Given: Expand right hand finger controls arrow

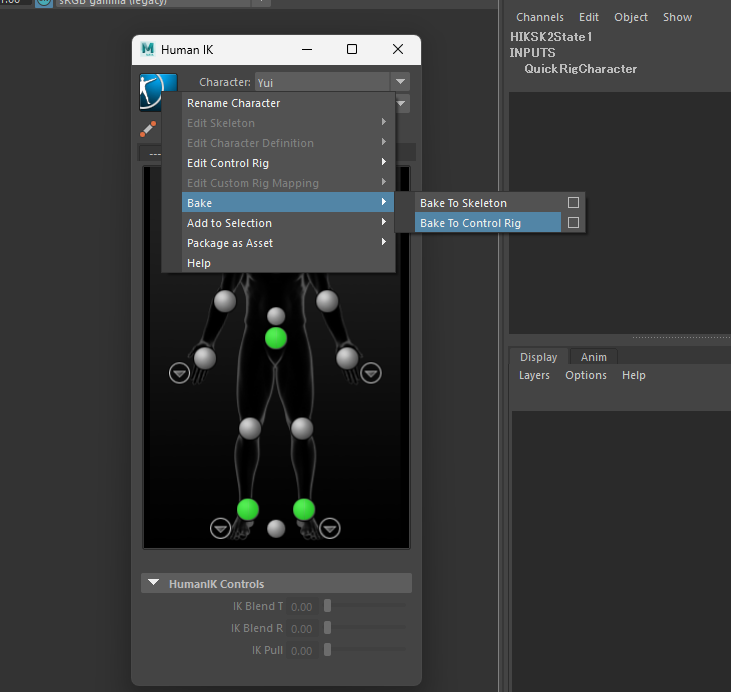Looking at the screenshot, I should pos(179,373).
